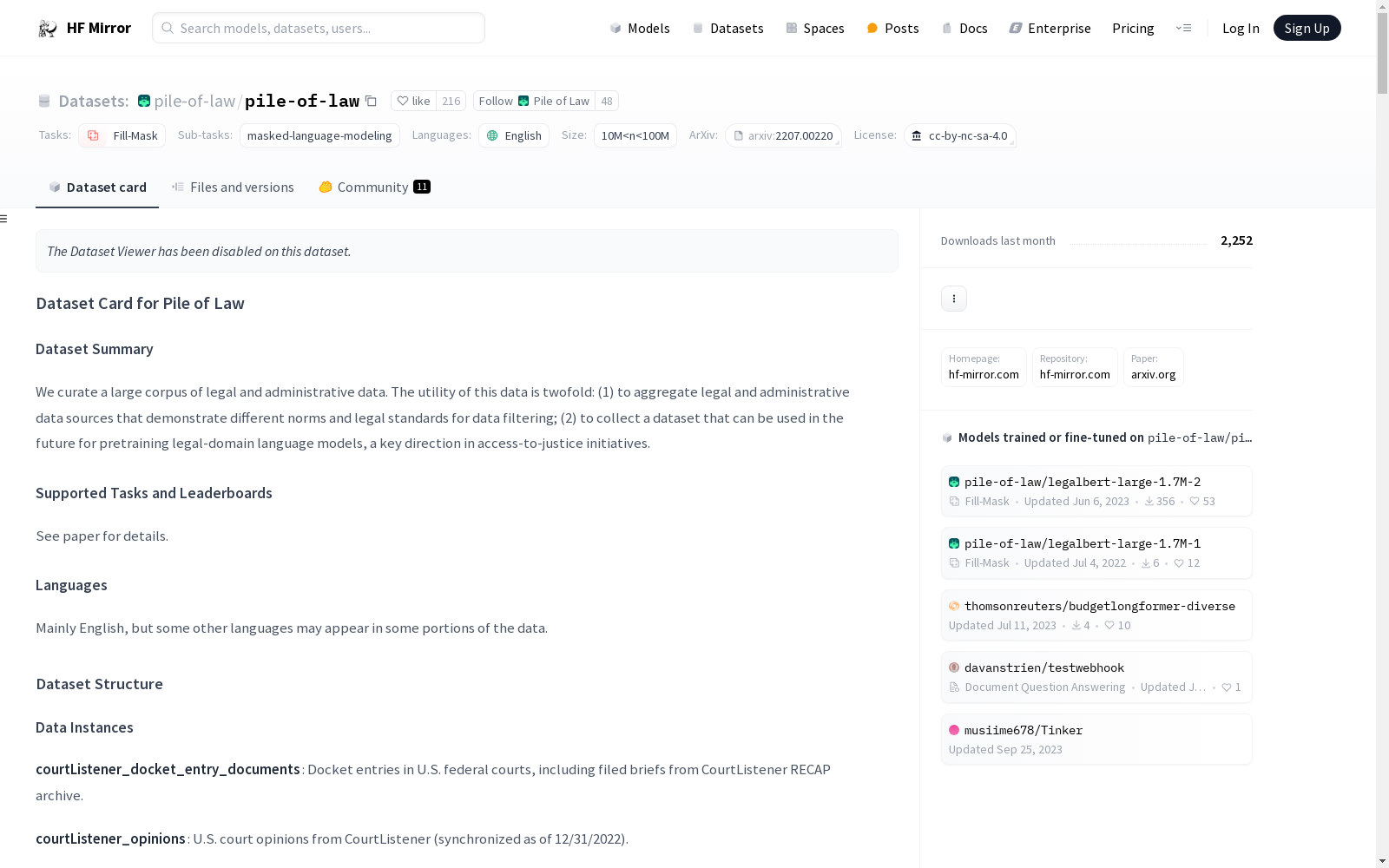Open musiime678/Tinker model
The height and width of the screenshot is (868, 1389).
click(x=1096, y=740)
